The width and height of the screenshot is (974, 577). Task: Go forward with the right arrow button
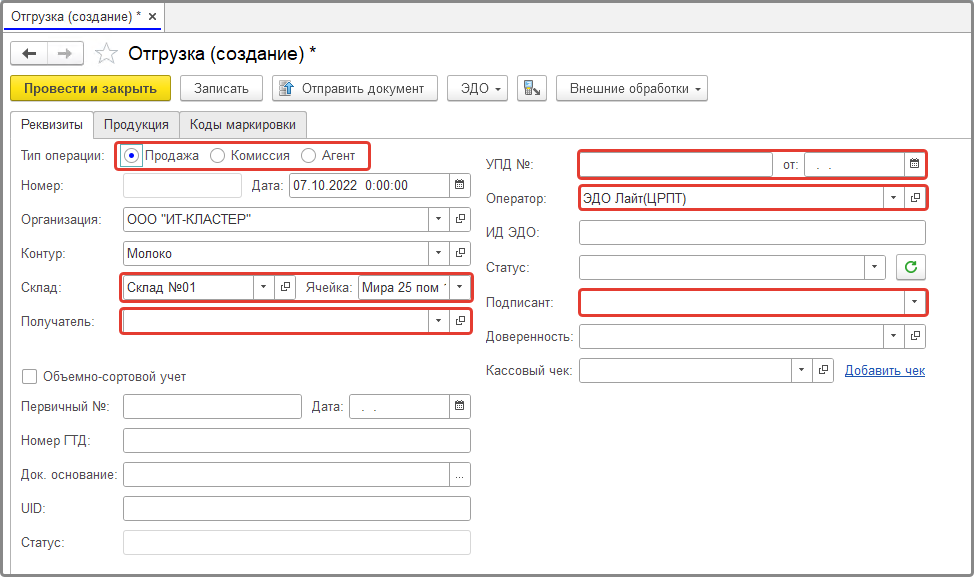[x=65, y=53]
